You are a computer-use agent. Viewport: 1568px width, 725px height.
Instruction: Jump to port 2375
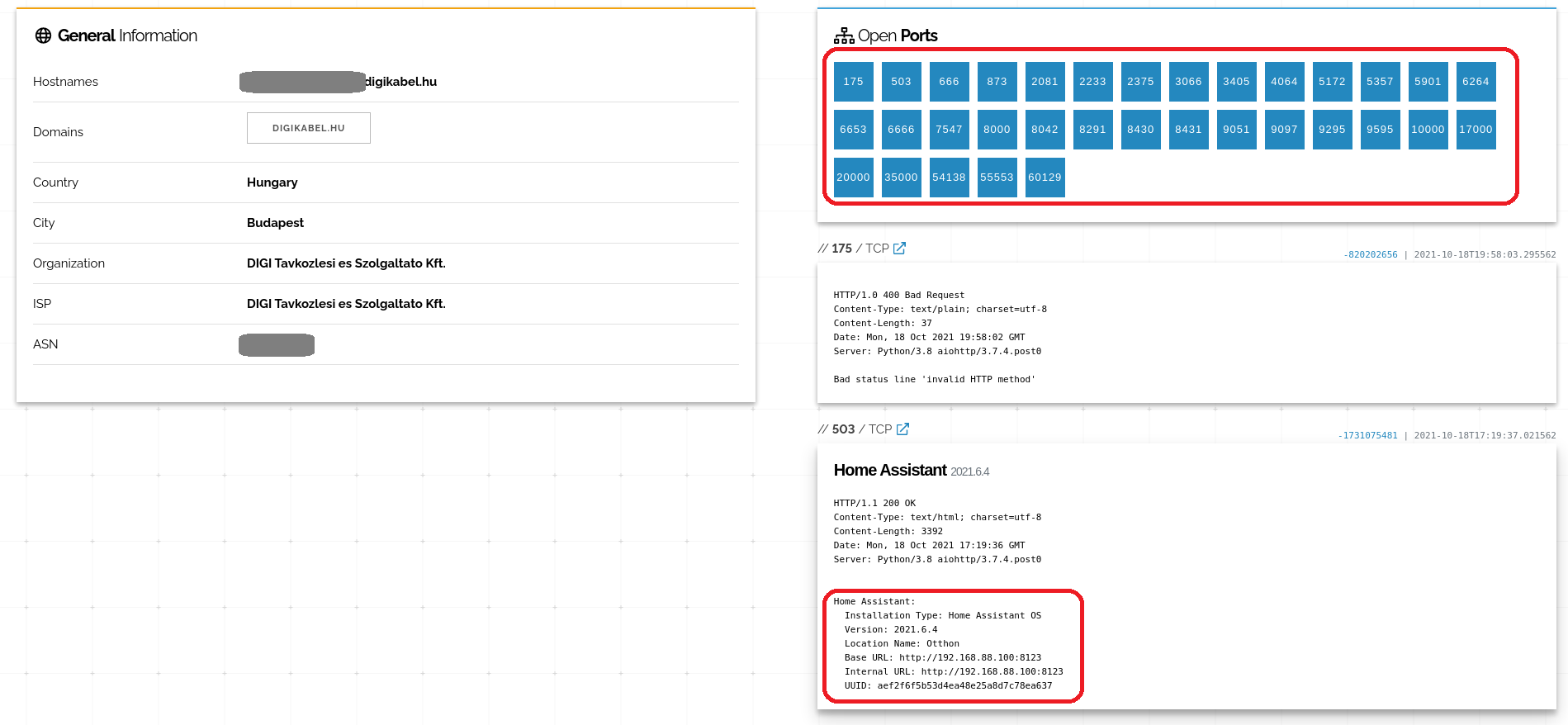(1141, 82)
